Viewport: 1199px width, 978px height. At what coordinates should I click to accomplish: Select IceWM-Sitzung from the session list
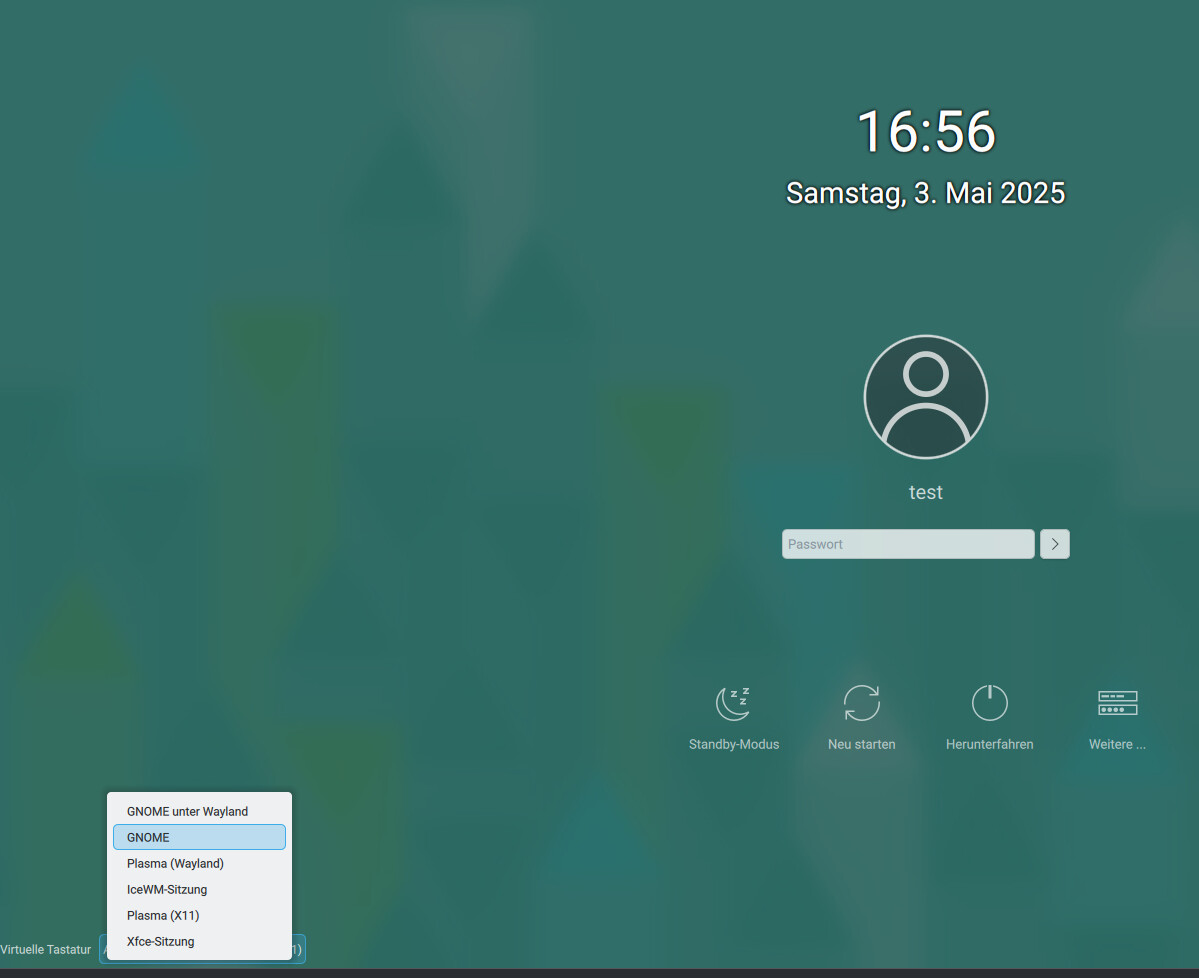(x=166, y=889)
